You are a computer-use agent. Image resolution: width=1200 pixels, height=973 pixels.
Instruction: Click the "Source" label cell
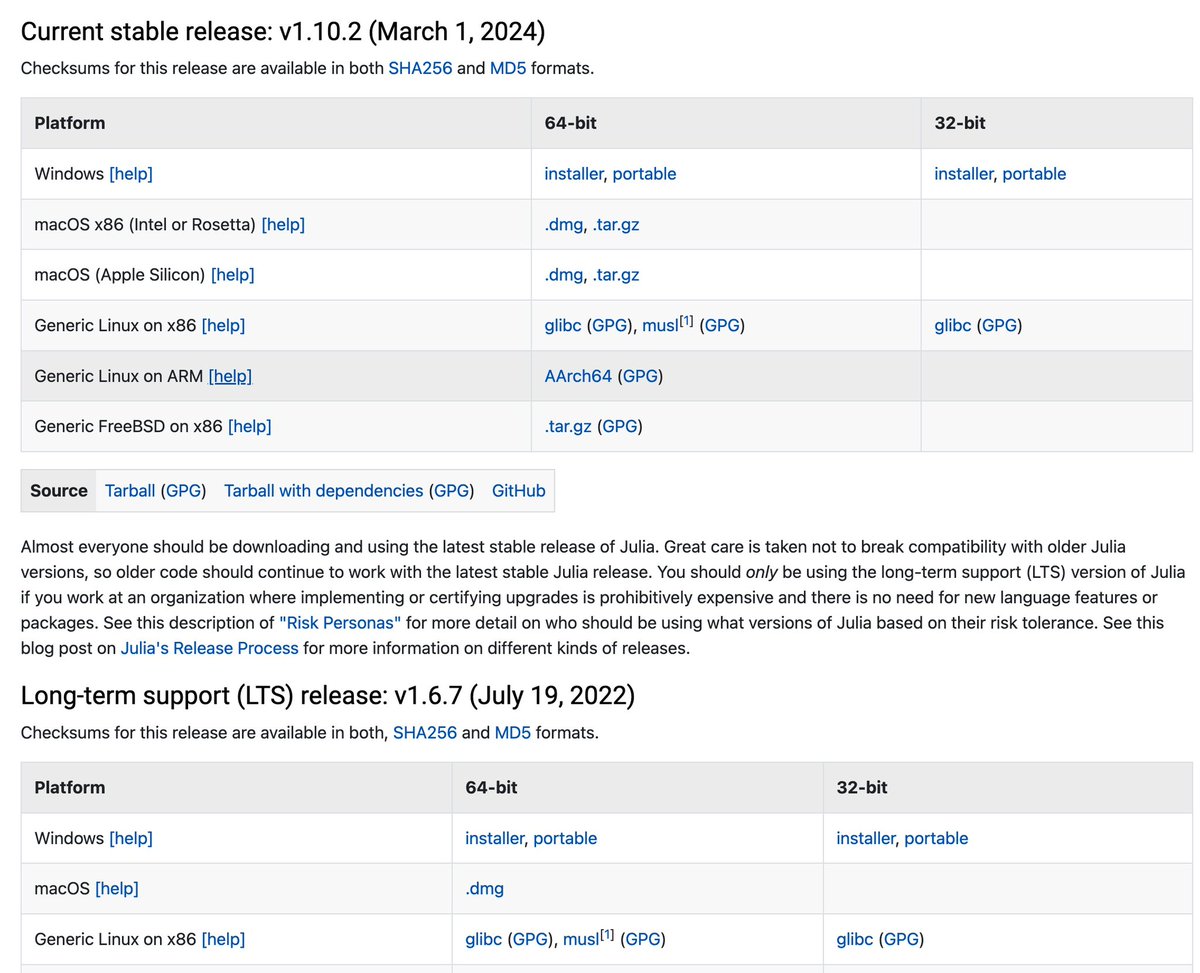coord(59,491)
